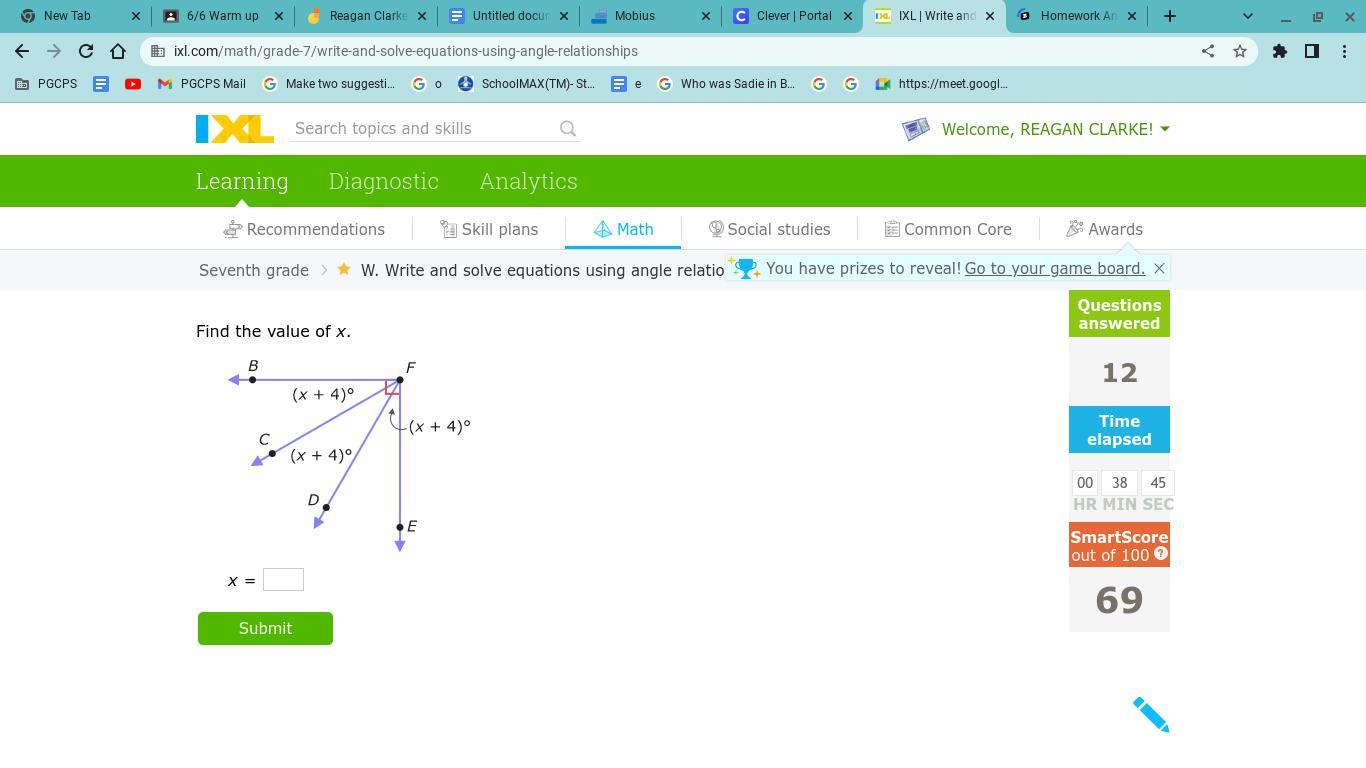Switch to the Clever Portal browser tab

(790, 16)
